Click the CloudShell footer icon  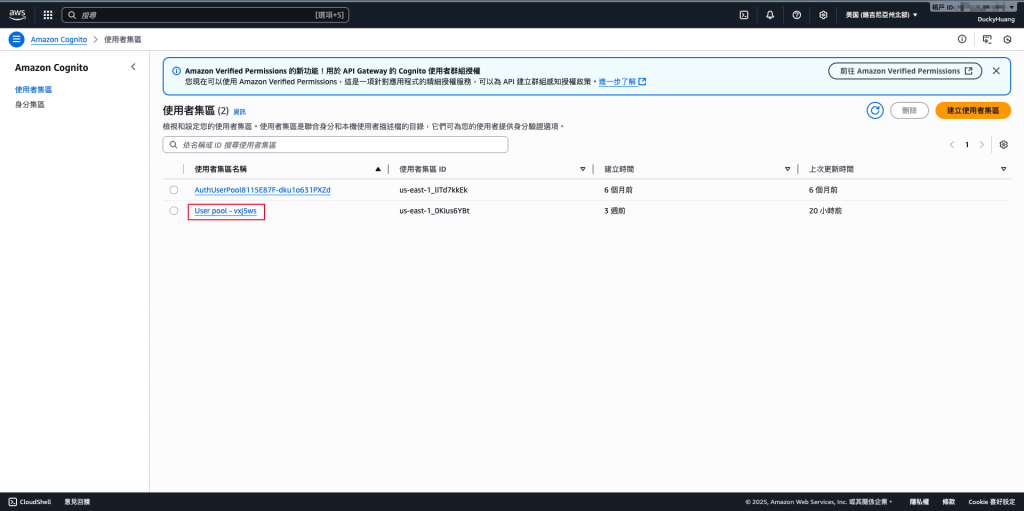12,502
